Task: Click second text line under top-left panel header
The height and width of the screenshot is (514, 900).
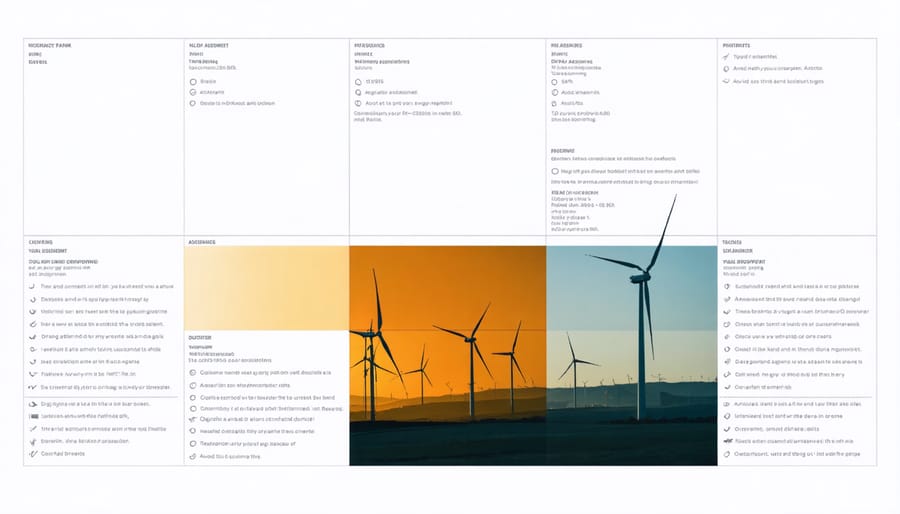Action: 38,61
